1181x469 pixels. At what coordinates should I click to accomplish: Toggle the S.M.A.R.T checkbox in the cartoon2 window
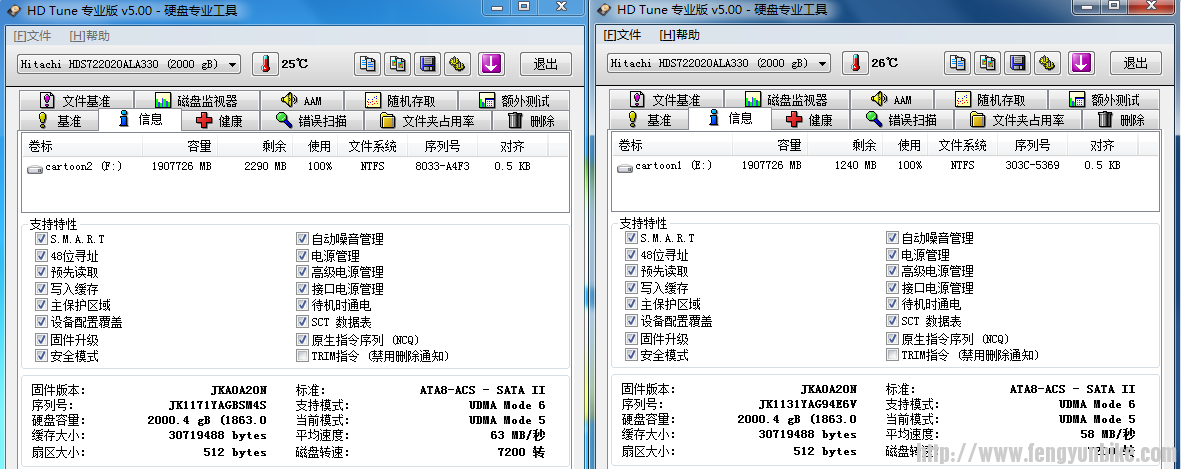pyautogui.click(x=40, y=240)
